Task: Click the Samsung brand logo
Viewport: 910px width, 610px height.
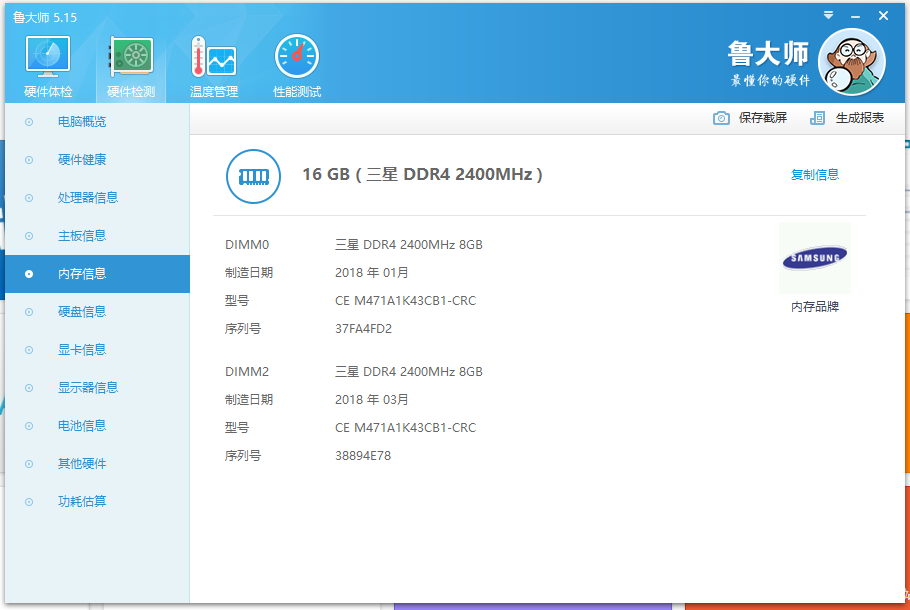Action: [815, 258]
